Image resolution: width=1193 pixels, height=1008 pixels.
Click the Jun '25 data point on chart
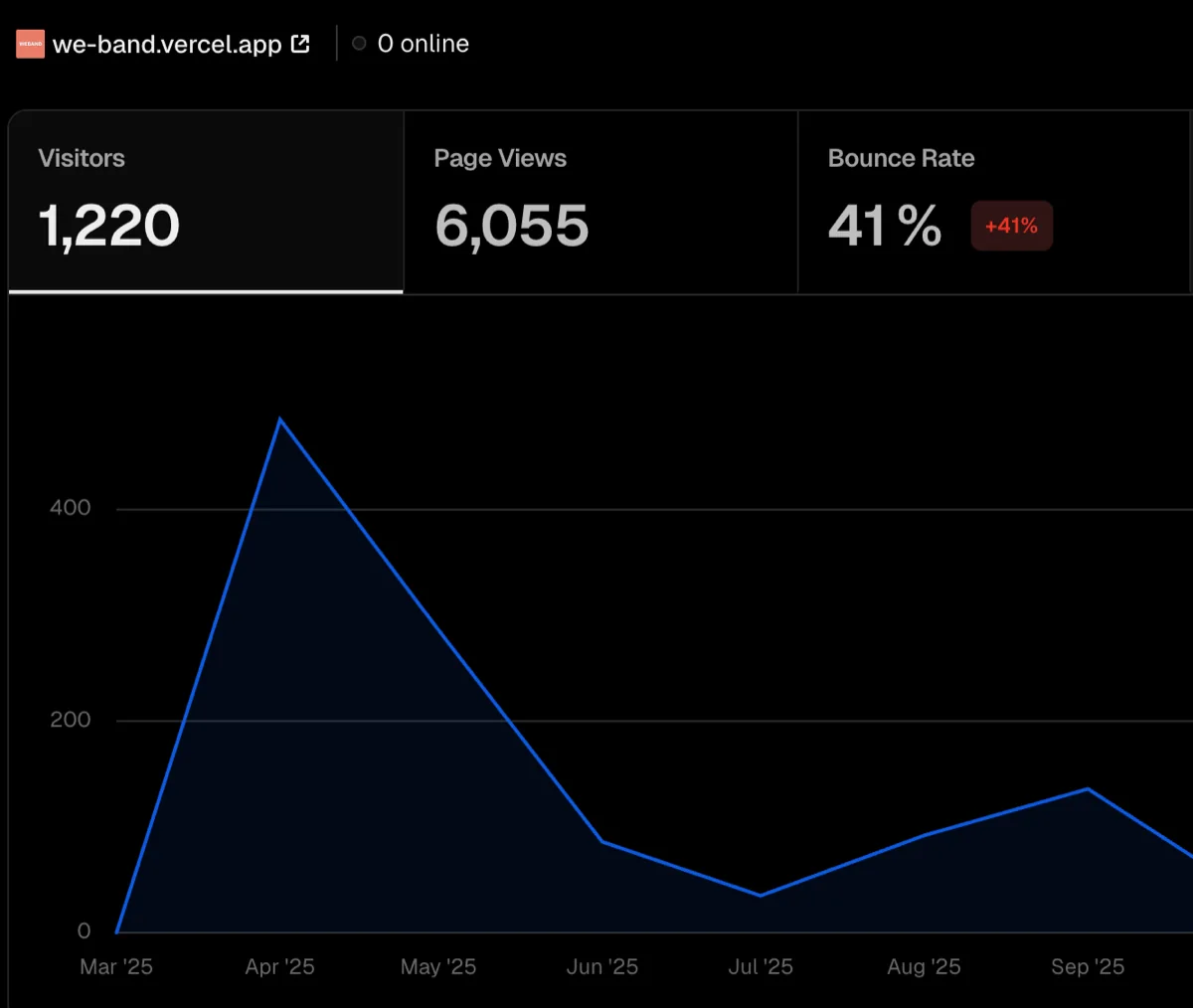pos(602,842)
